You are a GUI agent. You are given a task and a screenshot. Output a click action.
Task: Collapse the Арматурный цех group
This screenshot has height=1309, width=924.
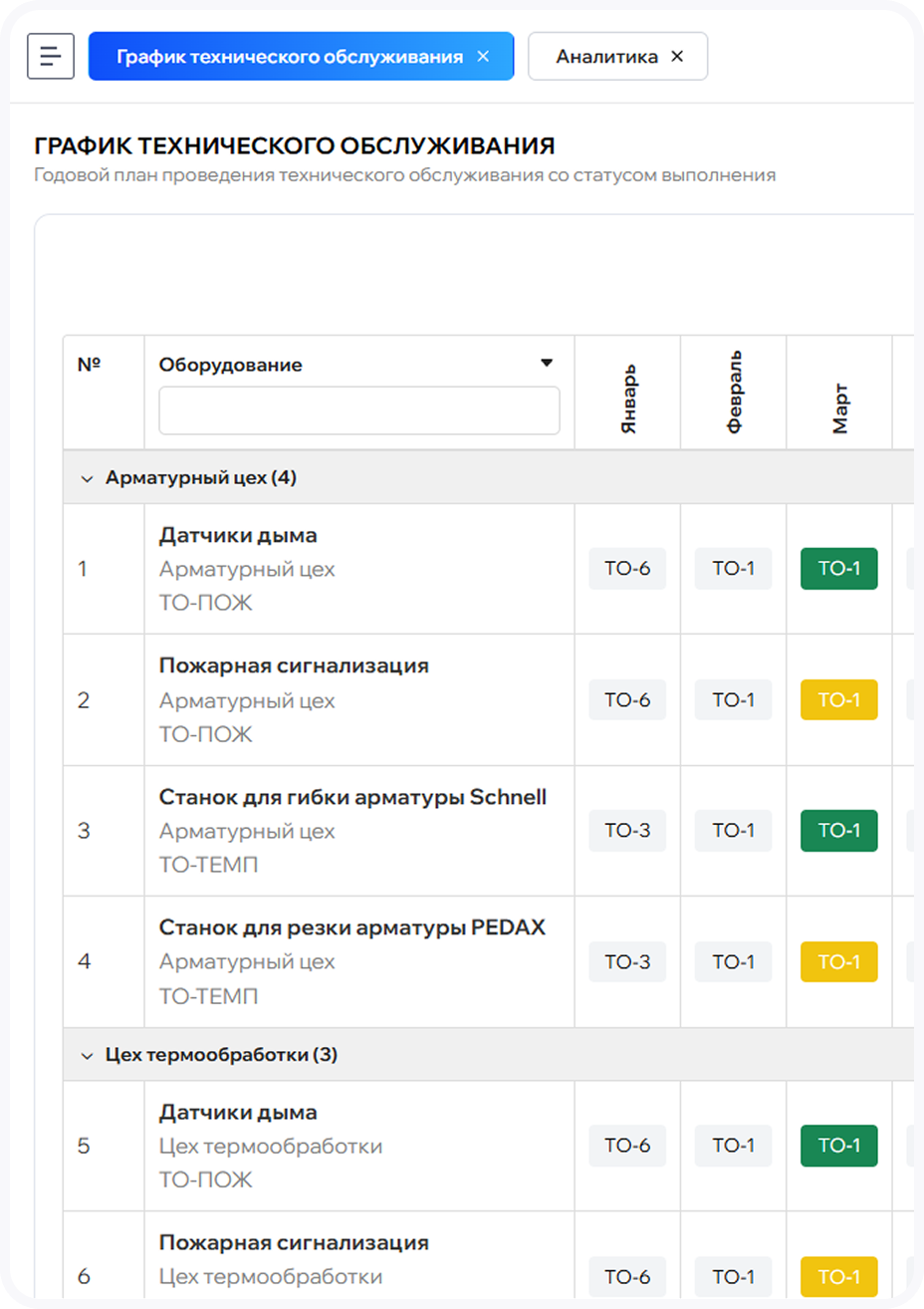(87, 478)
